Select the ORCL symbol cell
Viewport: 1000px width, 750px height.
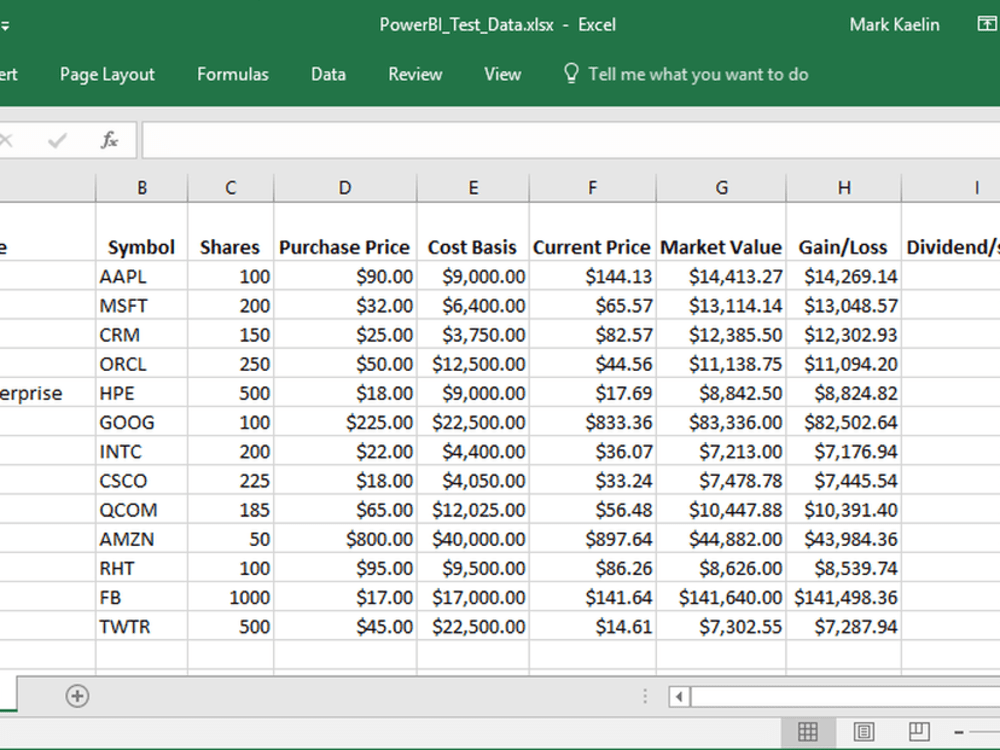[x=142, y=364]
